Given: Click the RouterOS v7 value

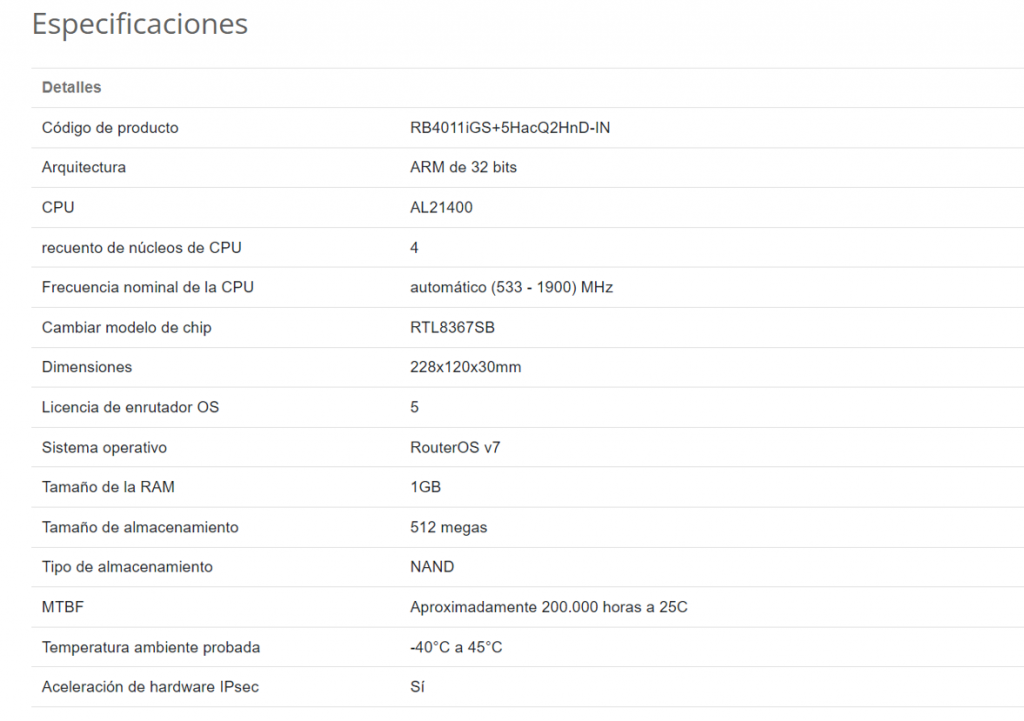Looking at the screenshot, I should pos(456,448).
